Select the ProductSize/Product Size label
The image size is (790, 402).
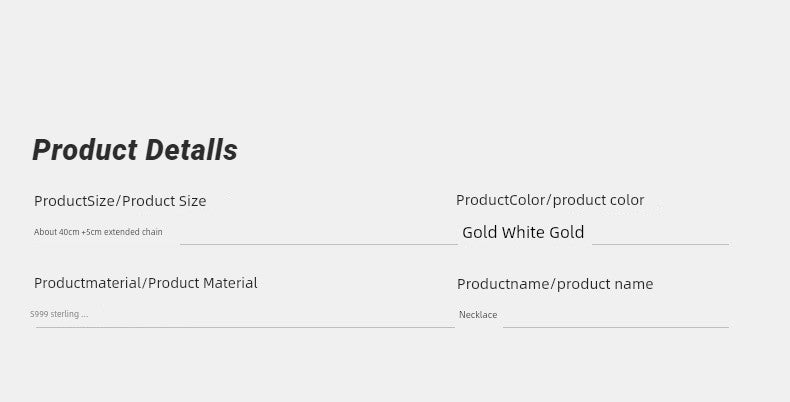[120, 201]
